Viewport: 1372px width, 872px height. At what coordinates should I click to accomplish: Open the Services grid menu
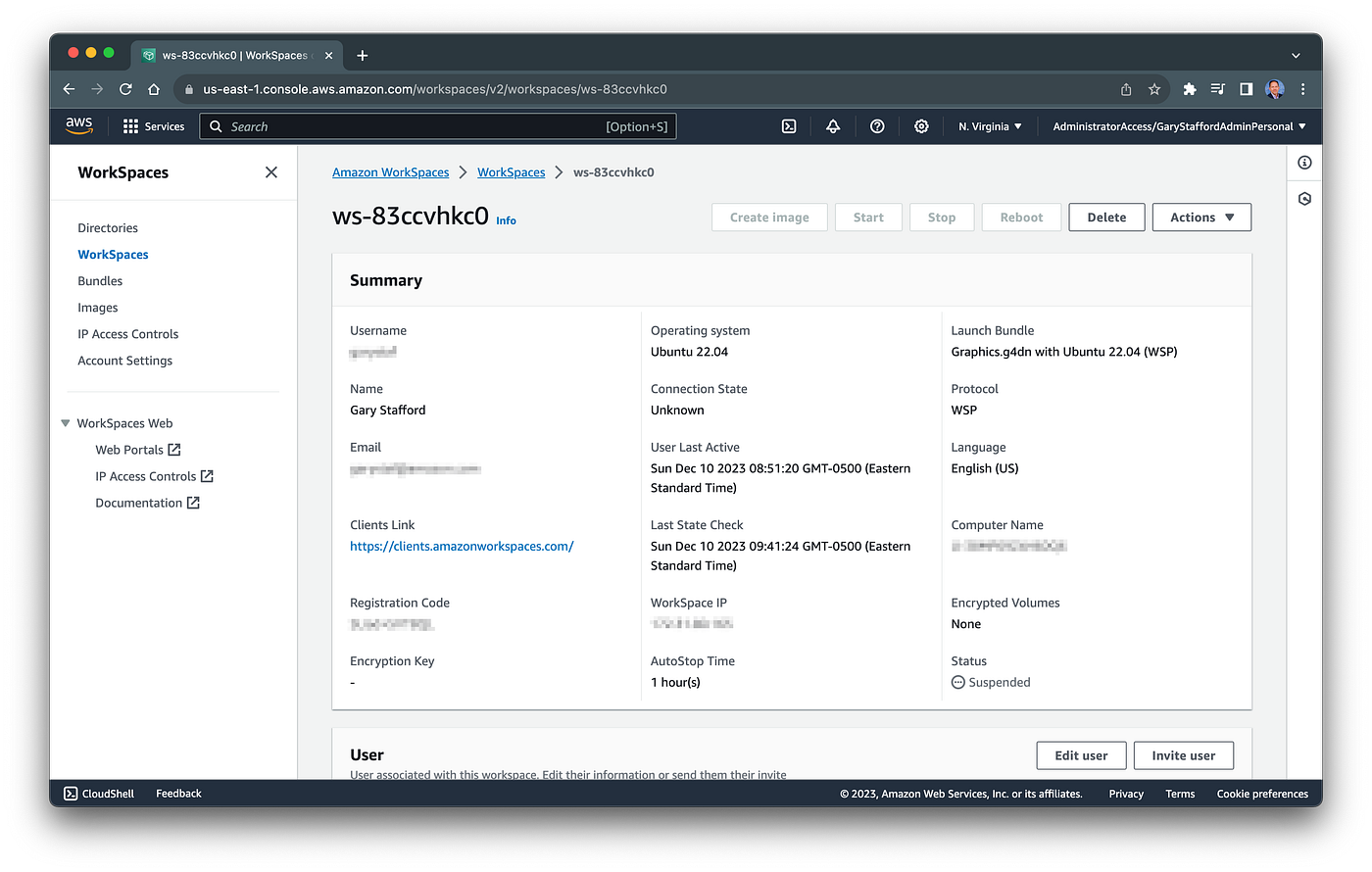point(154,126)
